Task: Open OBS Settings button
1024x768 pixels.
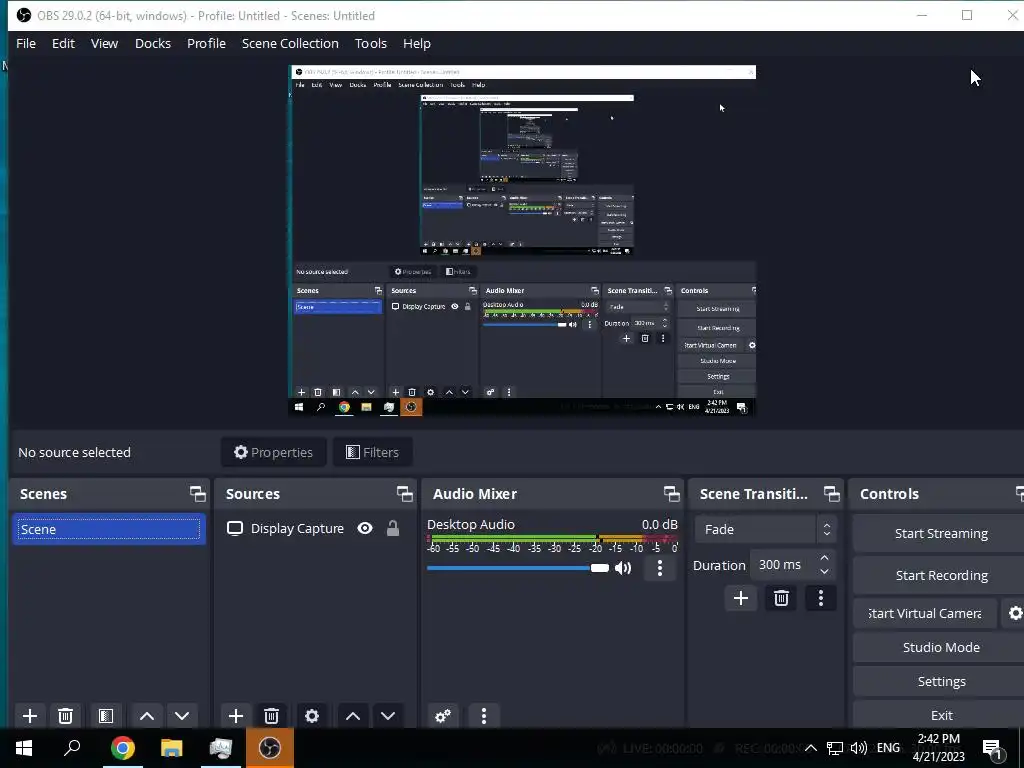Action: 940,681
